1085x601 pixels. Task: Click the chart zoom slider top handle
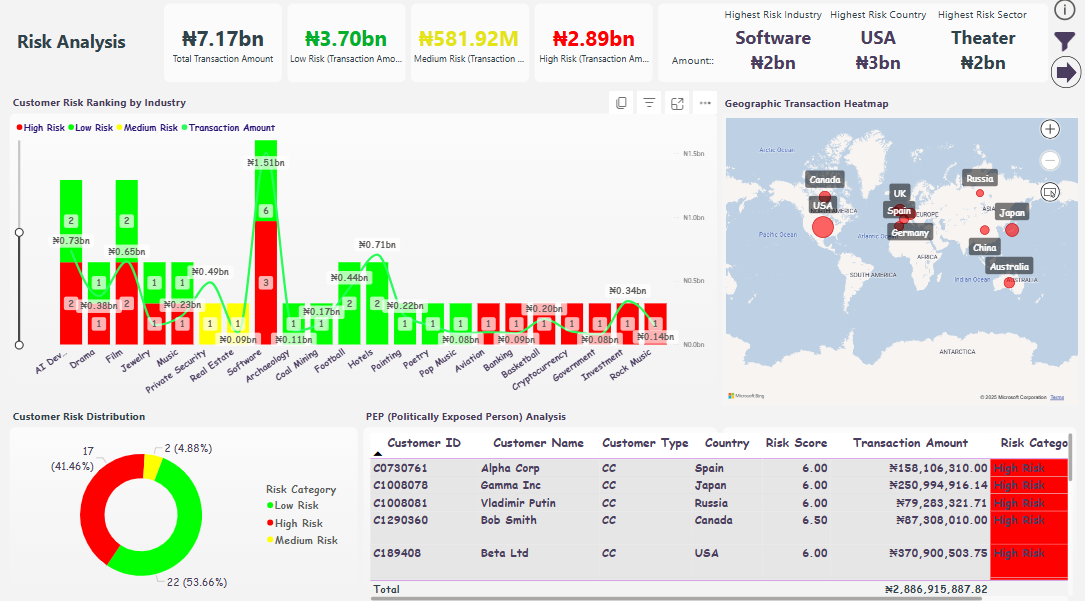[x=19, y=232]
